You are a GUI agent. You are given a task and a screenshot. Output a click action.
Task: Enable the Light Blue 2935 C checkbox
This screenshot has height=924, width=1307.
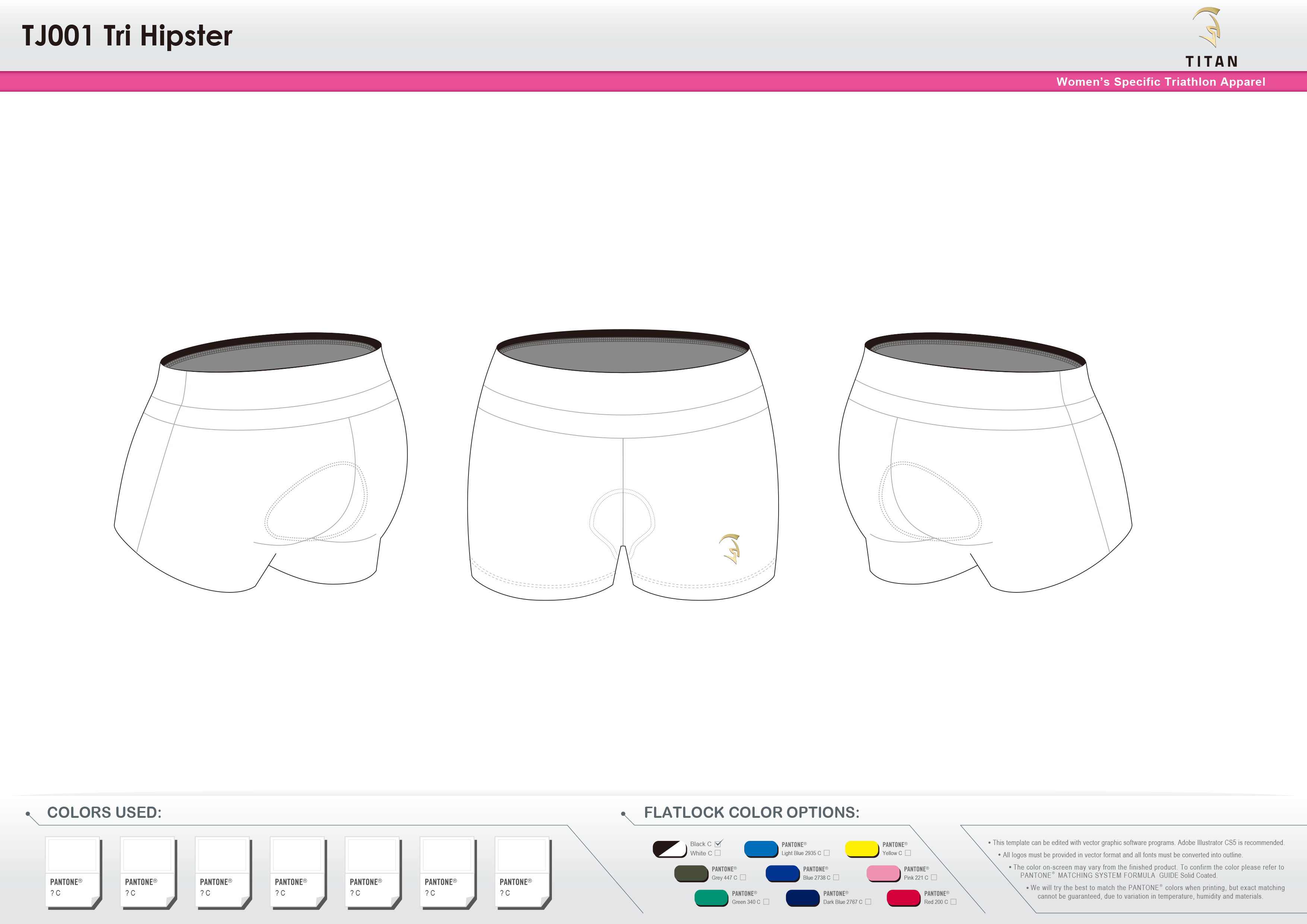pyautogui.click(x=827, y=853)
